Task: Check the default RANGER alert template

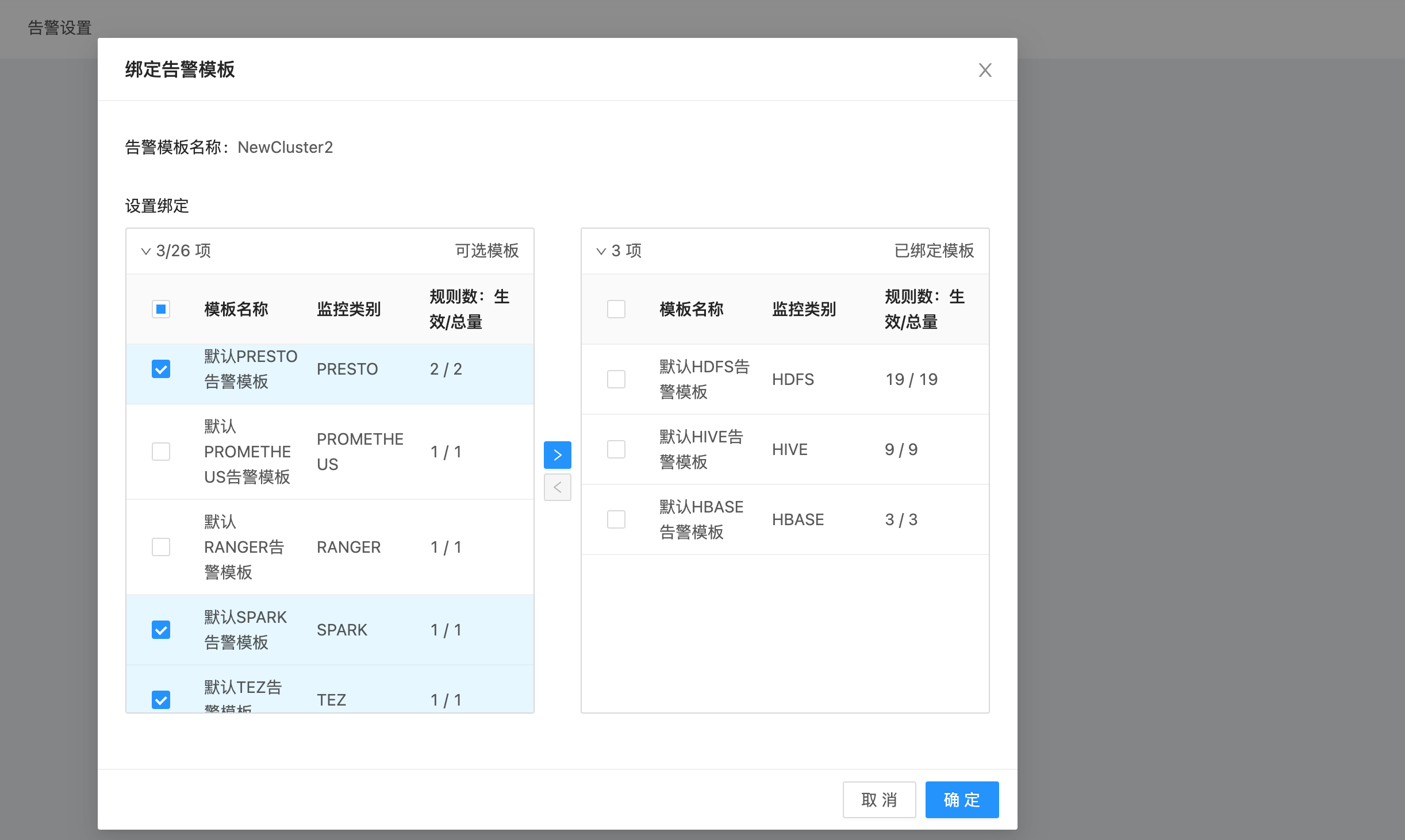Action: pyautogui.click(x=161, y=547)
